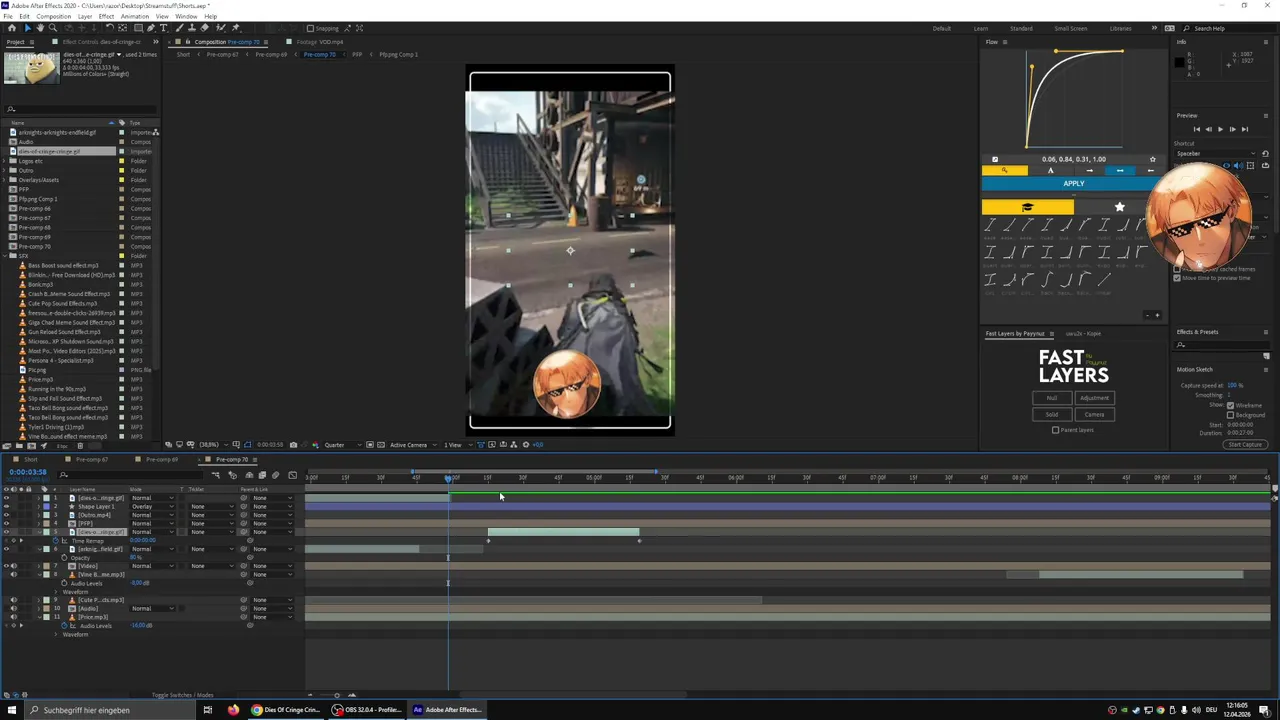Select the Selection arrow tool
The image size is (1280, 720).
click(x=27, y=28)
